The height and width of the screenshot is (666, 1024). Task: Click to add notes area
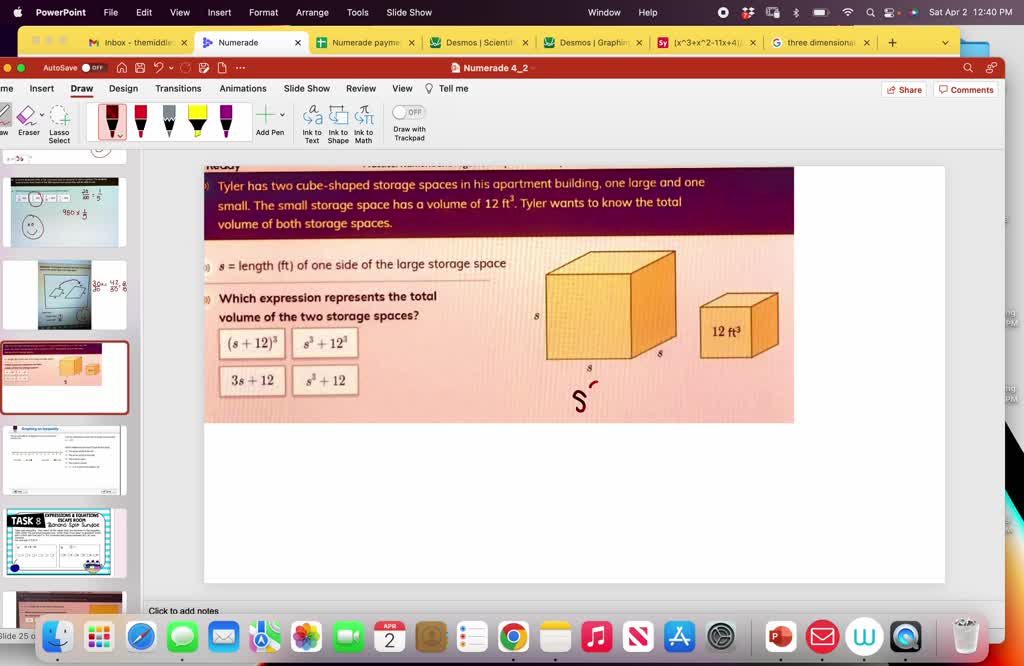184,611
